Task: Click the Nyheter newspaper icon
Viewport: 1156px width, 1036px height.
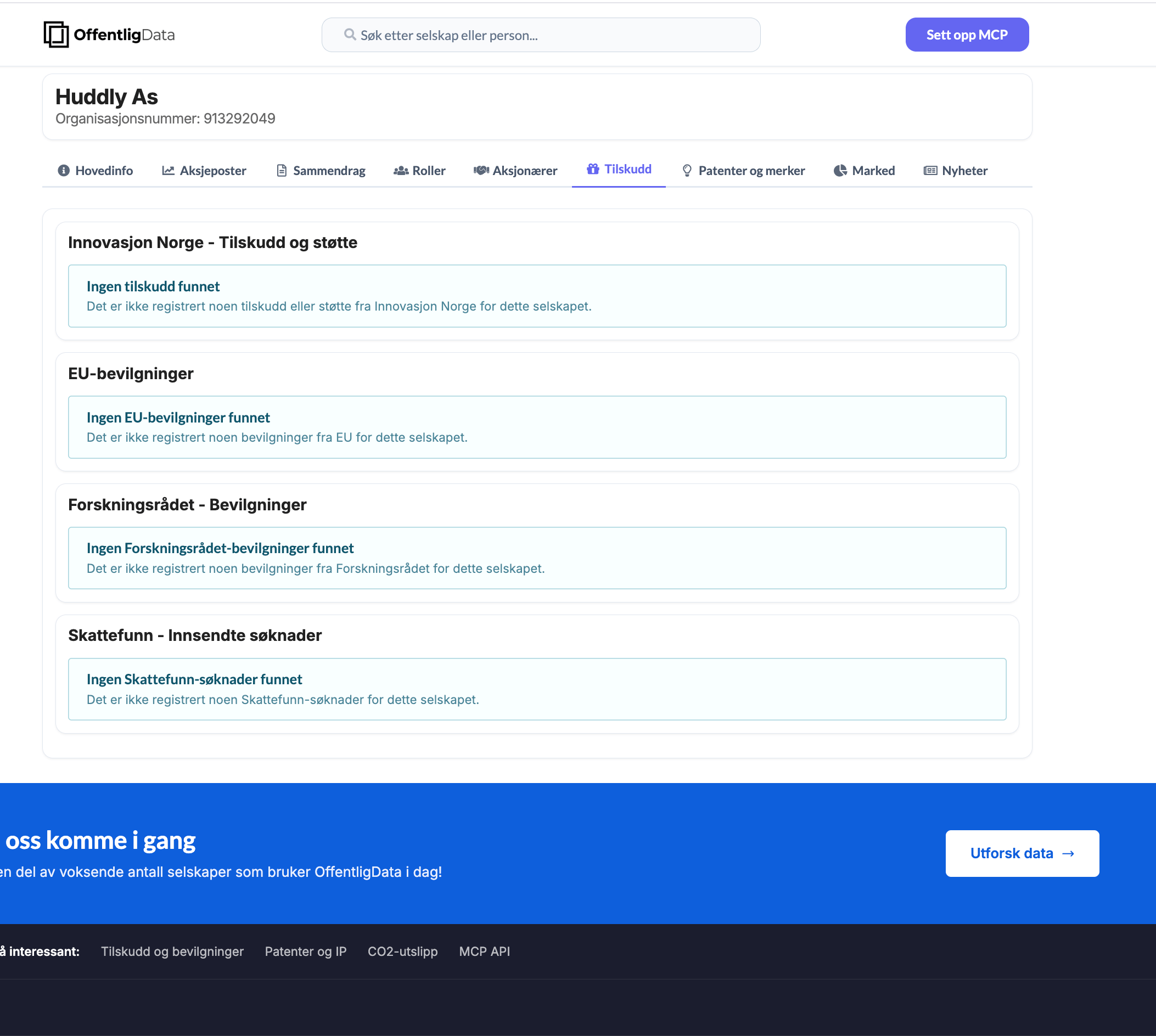Action: 930,171
